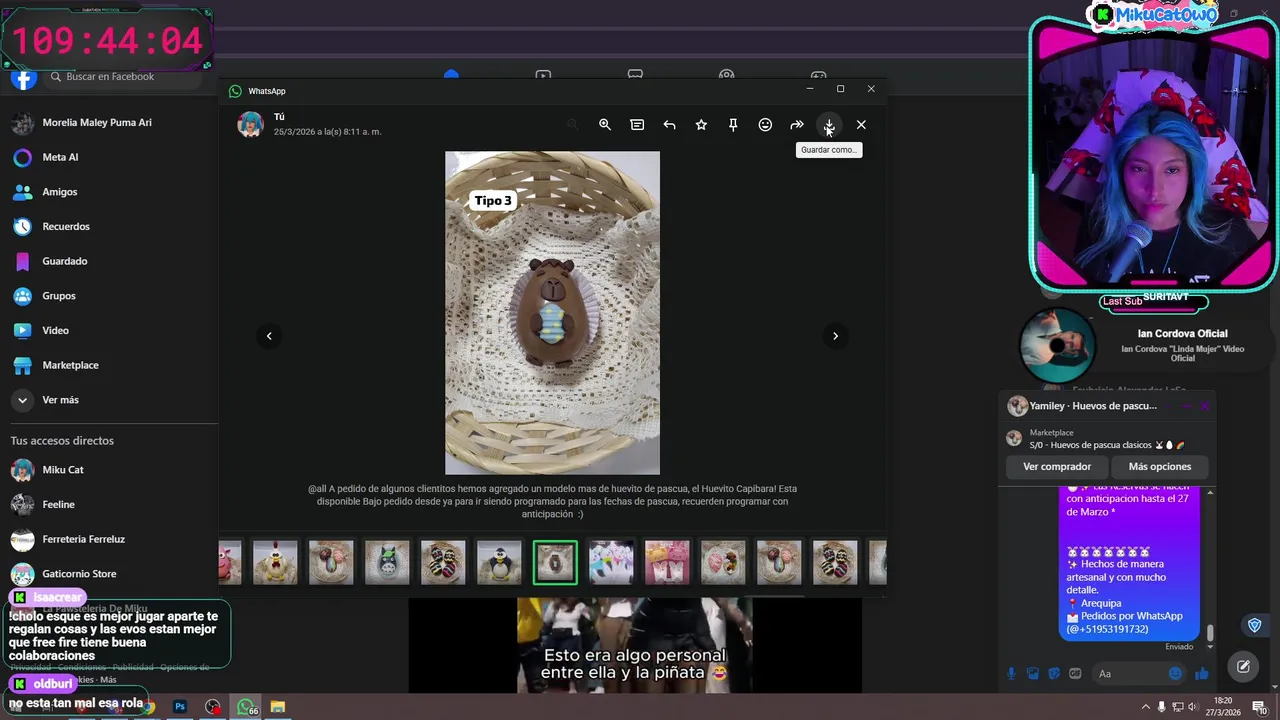Screen dimensions: 1280x720
Task: Open Photoshop from the taskbar
Action: pyautogui.click(x=180, y=707)
